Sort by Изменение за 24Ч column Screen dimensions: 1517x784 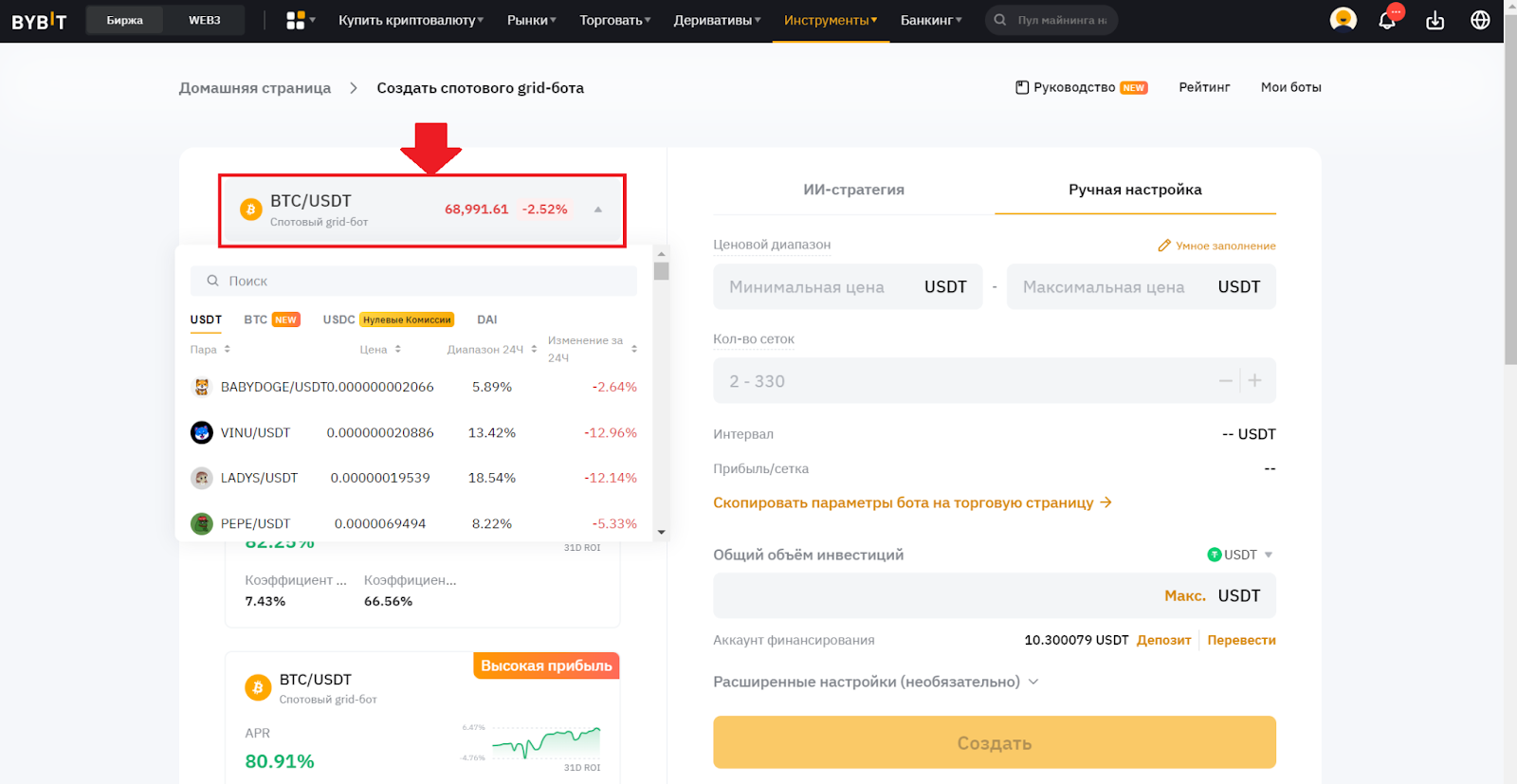593,349
